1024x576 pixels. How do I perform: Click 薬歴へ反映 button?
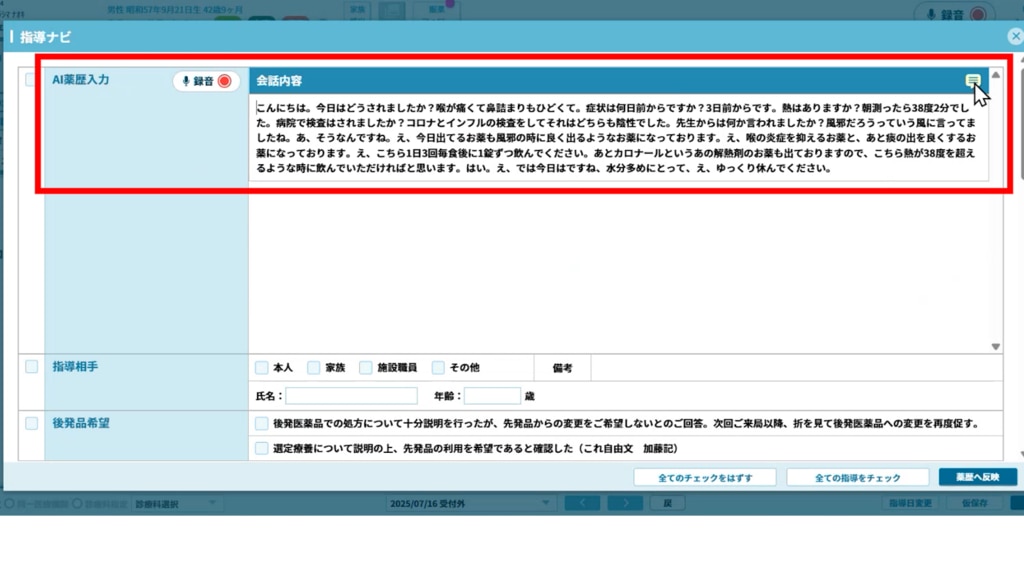977,478
